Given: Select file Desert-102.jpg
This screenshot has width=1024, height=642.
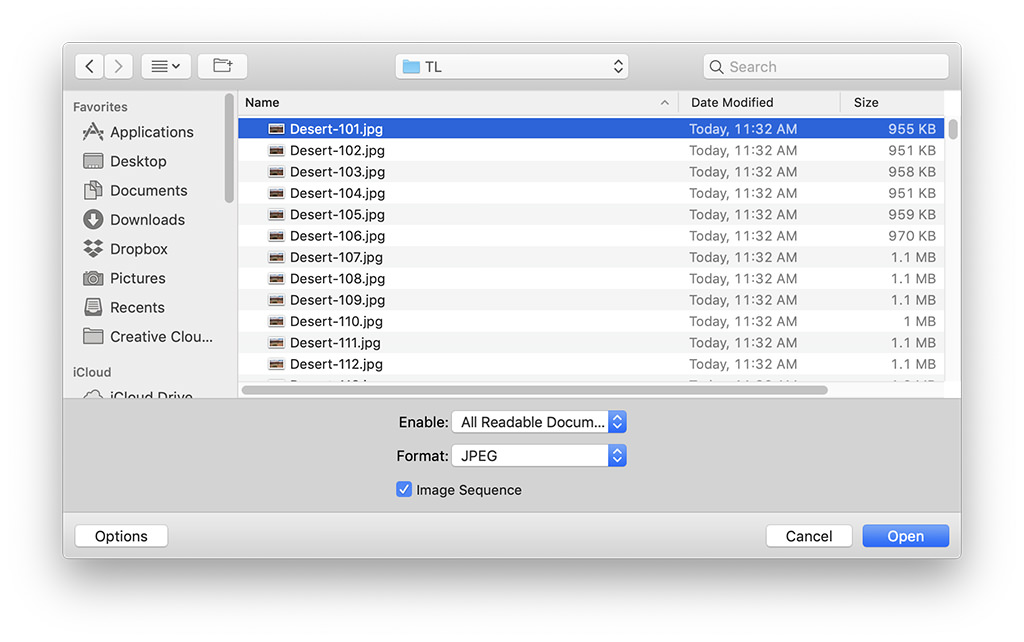Looking at the screenshot, I should pyautogui.click(x=591, y=150).
